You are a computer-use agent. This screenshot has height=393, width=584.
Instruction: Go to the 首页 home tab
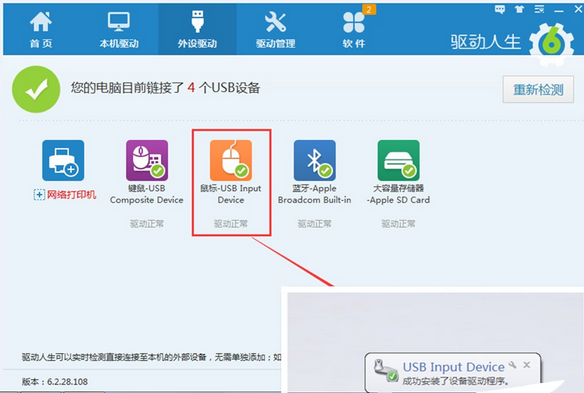click(41, 29)
